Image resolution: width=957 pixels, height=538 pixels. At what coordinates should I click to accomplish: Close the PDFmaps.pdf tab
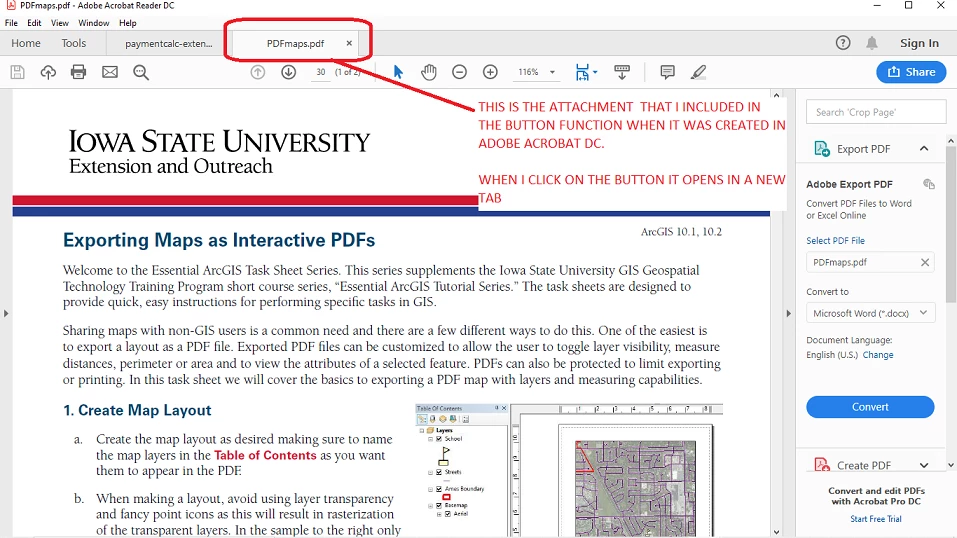coord(349,43)
